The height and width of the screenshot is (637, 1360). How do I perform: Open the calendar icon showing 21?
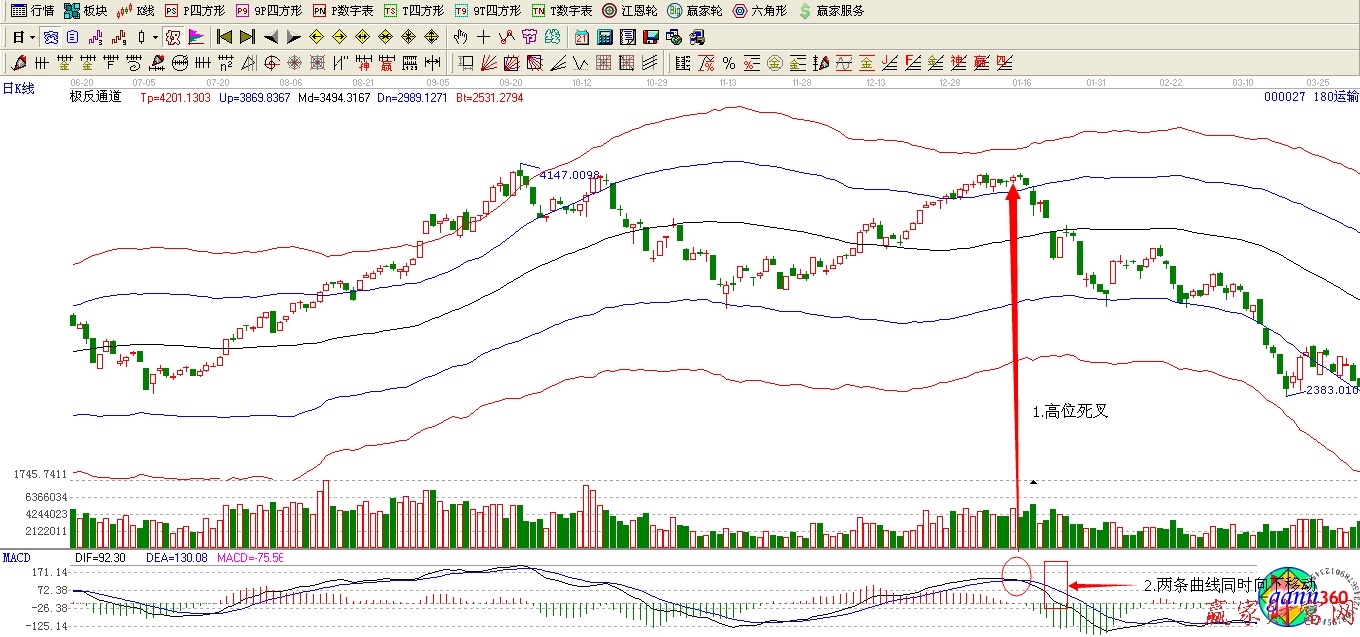(582, 37)
